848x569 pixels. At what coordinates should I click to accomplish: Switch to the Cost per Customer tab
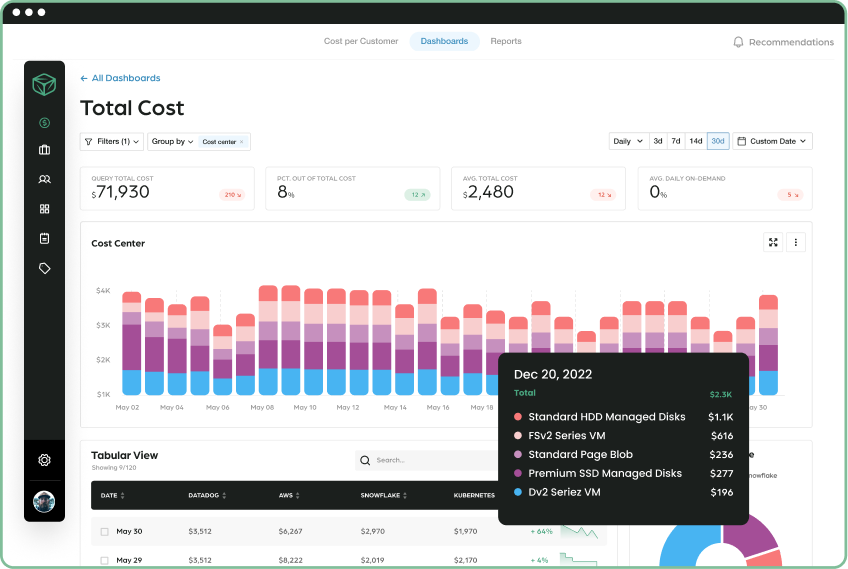(x=360, y=41)
